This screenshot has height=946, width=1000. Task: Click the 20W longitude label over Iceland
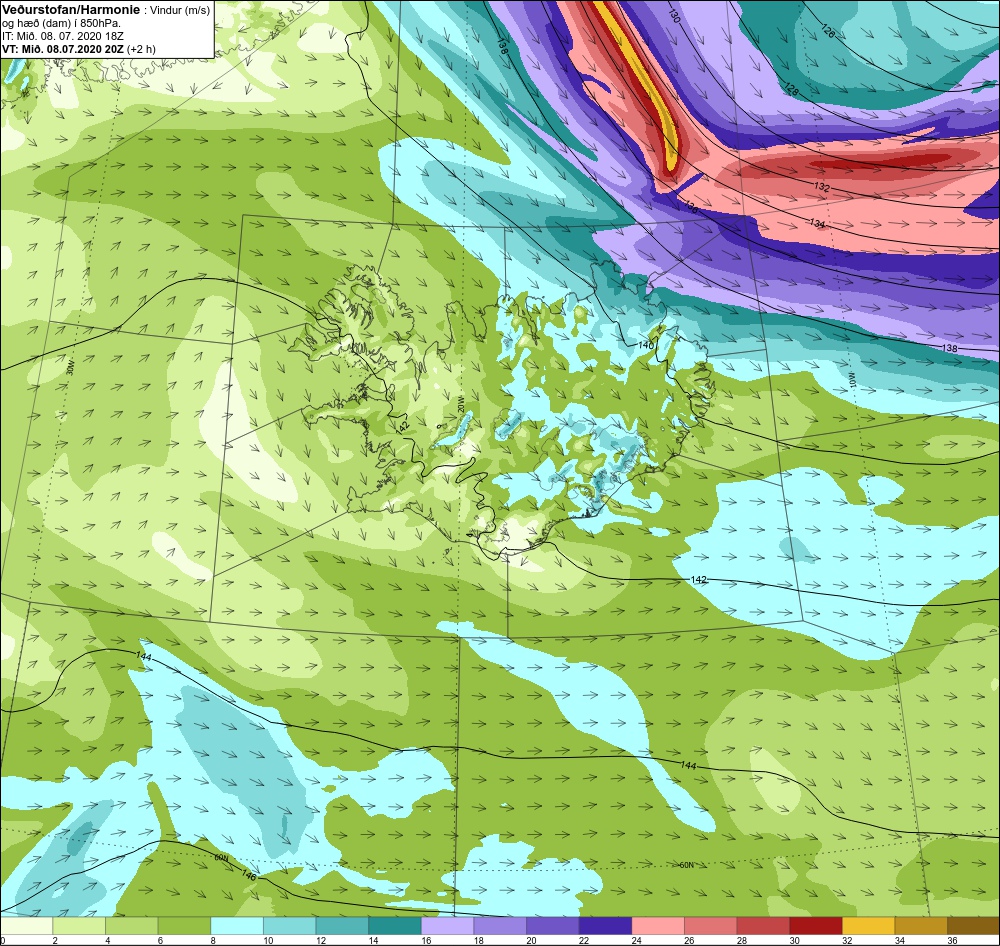click(460, 403)
